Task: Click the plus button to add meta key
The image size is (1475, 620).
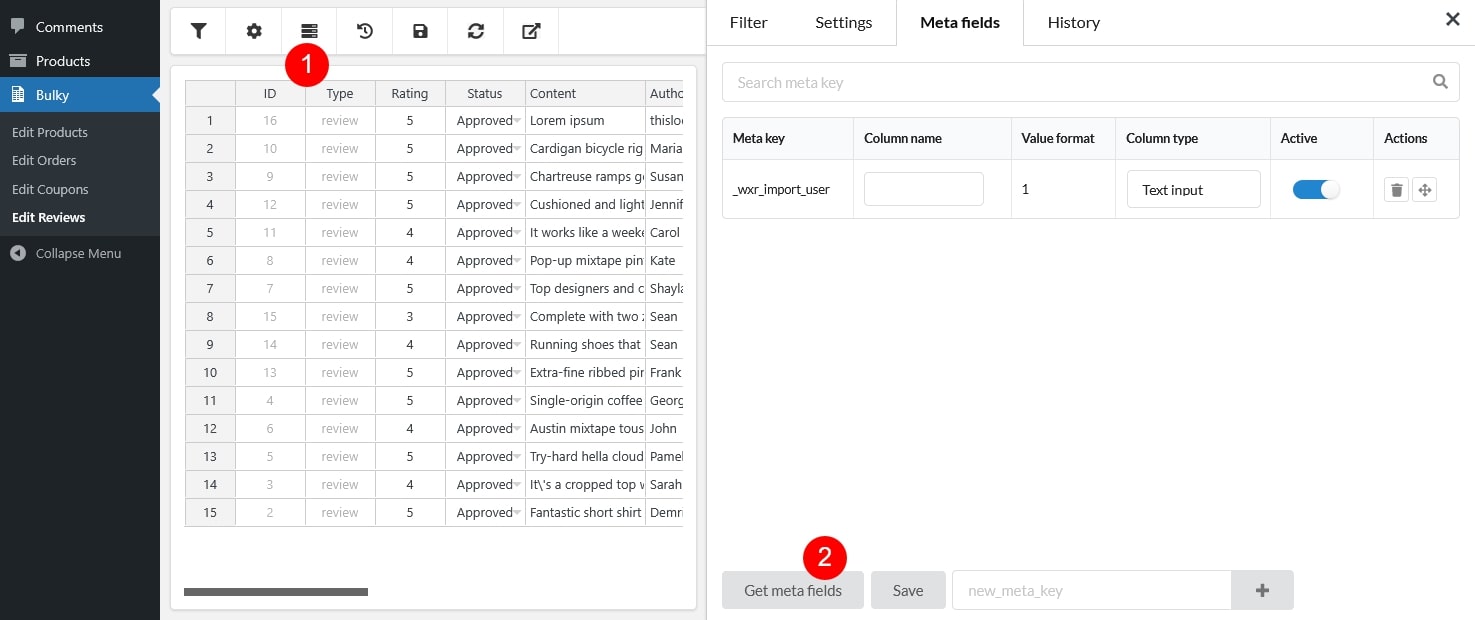Action: point(1262,590)
